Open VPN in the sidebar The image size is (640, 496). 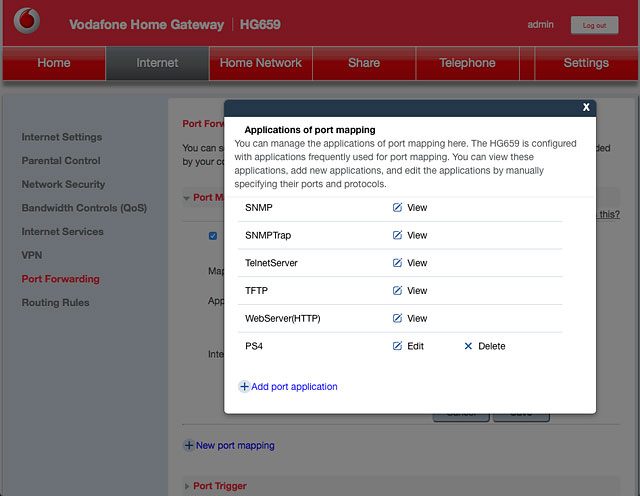(x=32, y=256)
